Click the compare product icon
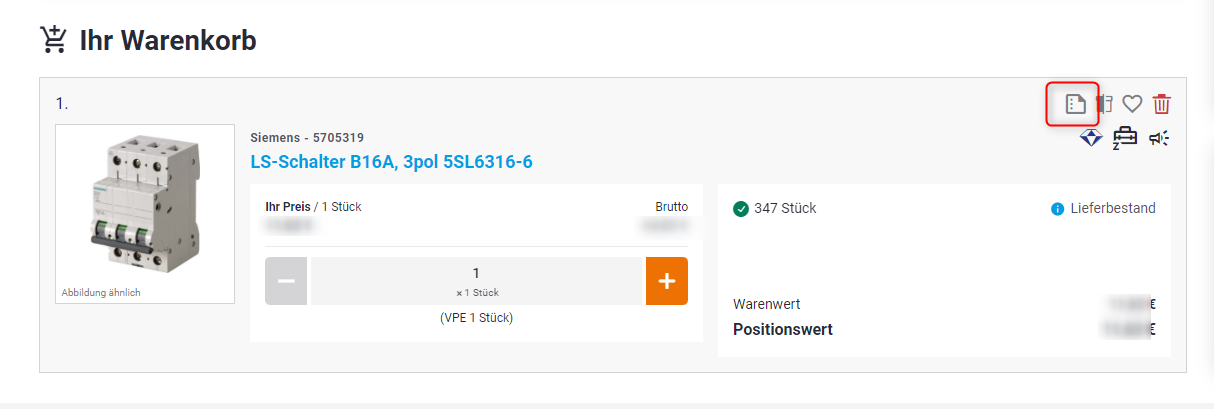Screen dimensions: 1214x409 pyautogui.click(x=1105, y=104)
